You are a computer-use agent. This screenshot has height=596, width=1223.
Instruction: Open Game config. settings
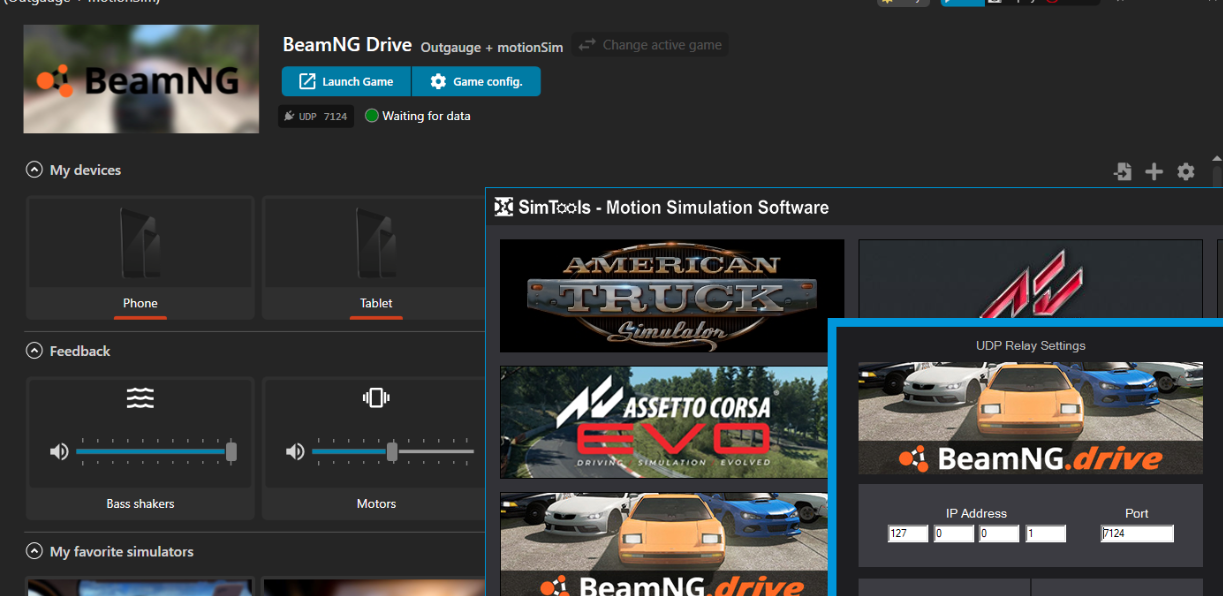pyautogui.click(x=476, y=82)
